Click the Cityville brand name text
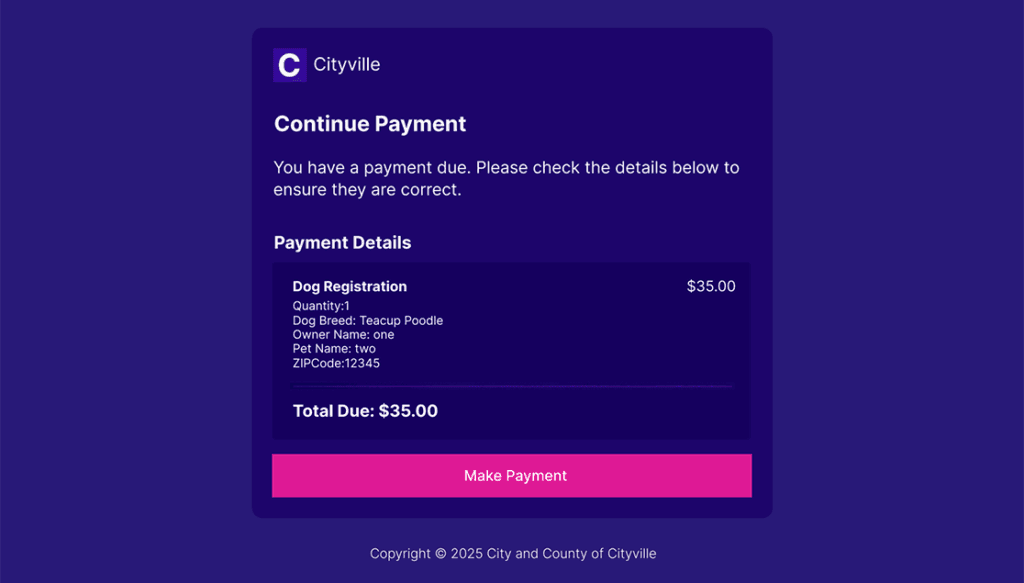 point(346,65)
